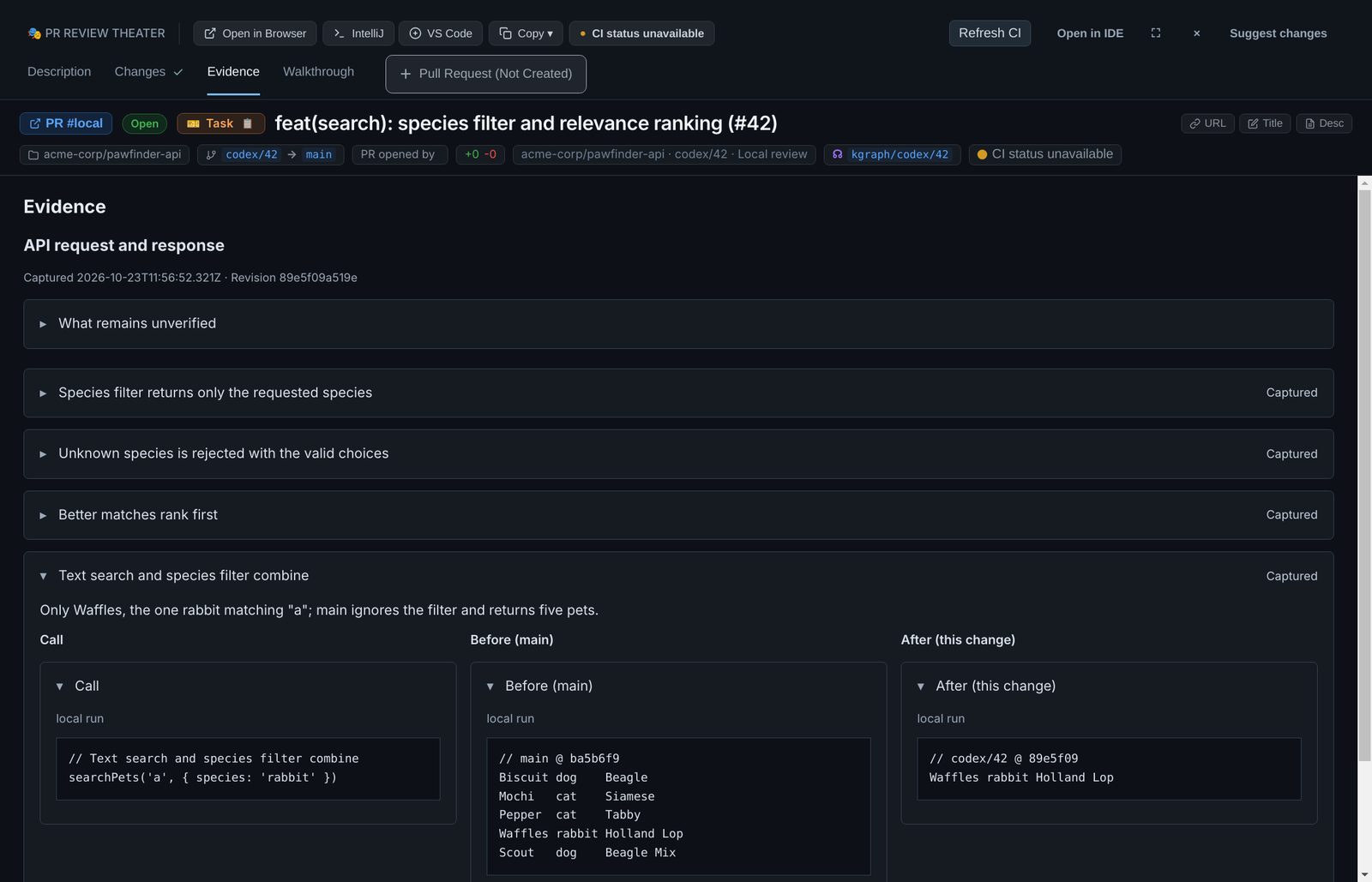Click the page scrollbar thumb
The width and height of the screenshot is (1372, 882).
[x=1364, y=475]
